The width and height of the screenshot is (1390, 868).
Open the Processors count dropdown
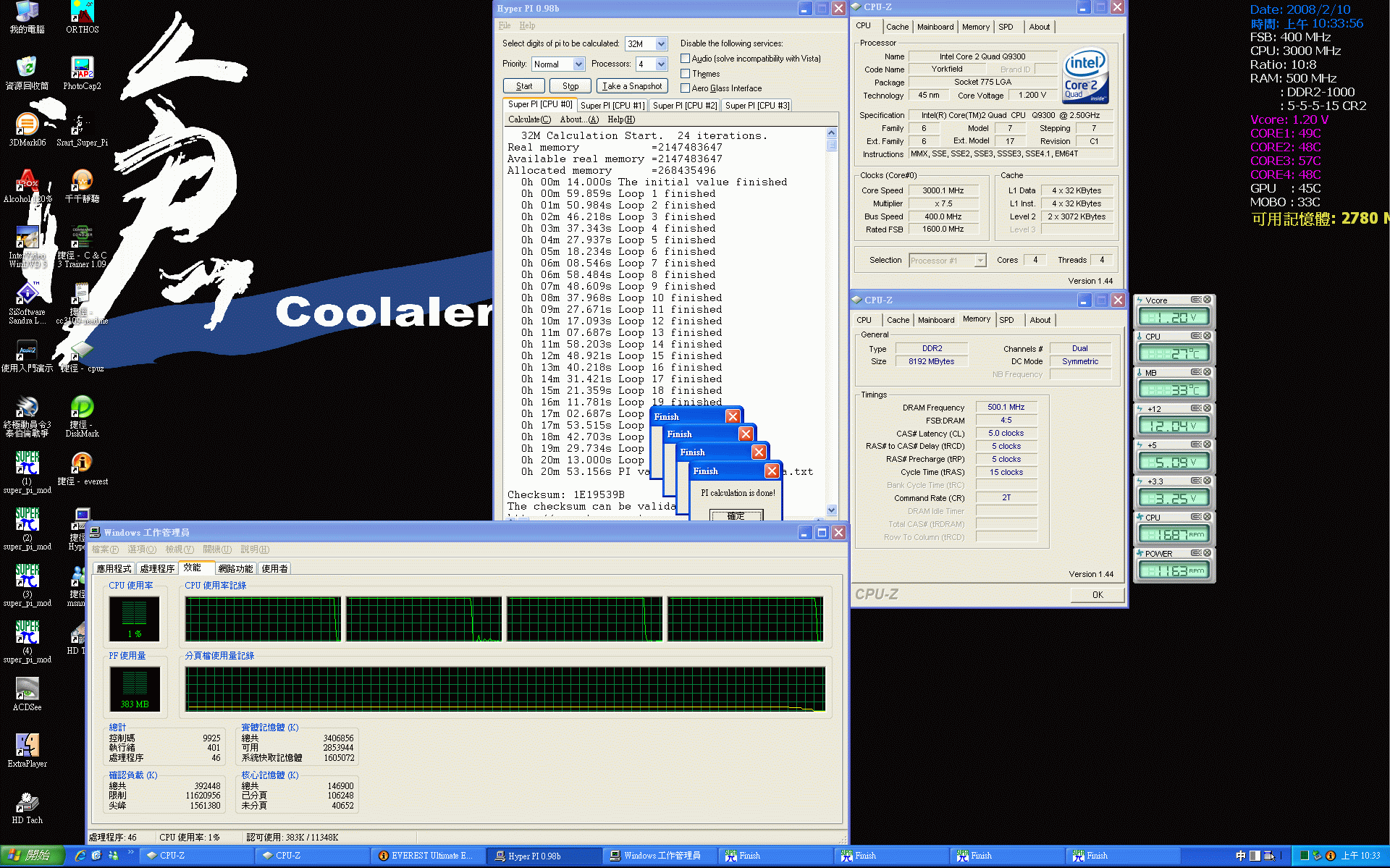661,64
